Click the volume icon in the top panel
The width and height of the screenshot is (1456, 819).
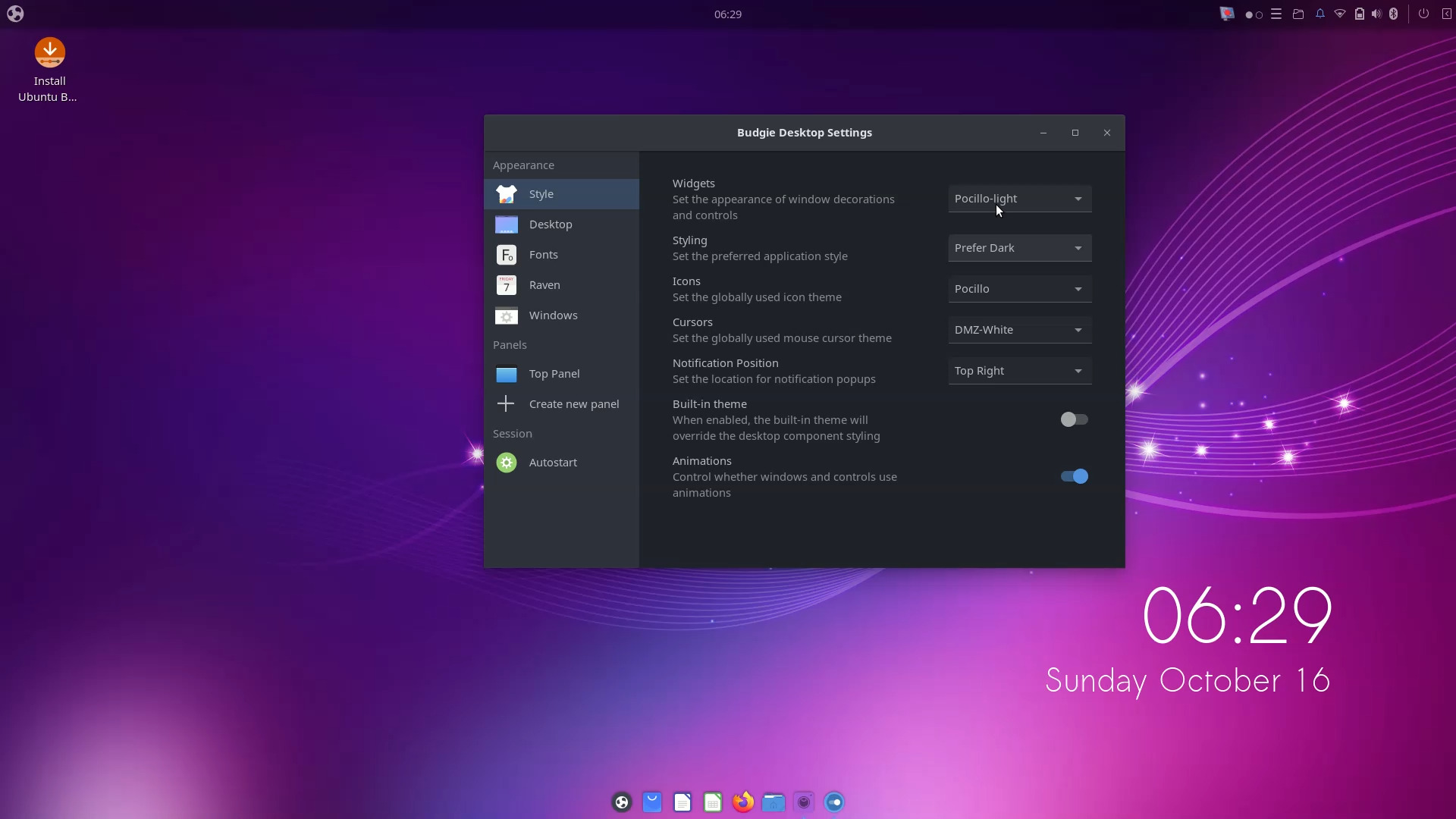point(1376,14)
